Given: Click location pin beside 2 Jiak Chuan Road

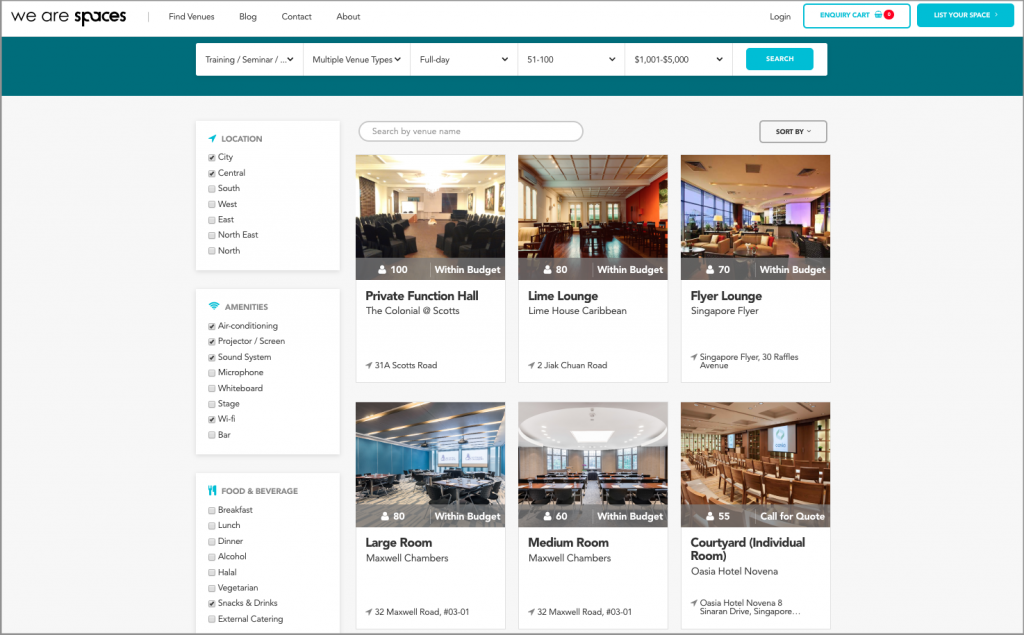Looking at the screenshot, I should [x=532, y=365].
